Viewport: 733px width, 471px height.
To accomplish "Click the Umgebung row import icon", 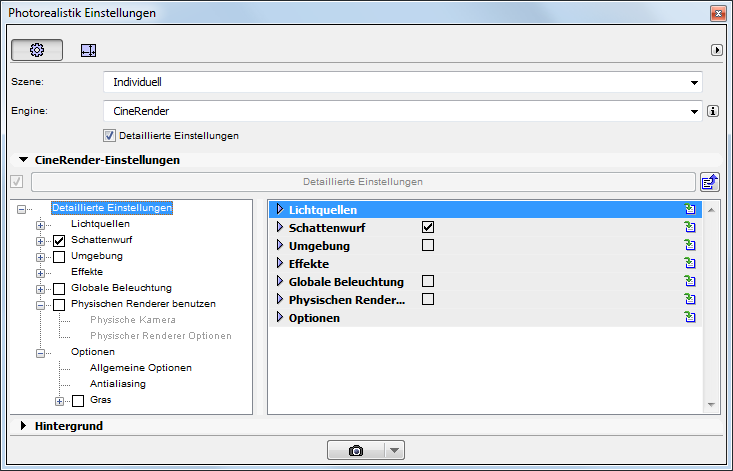I will point(690,245).
